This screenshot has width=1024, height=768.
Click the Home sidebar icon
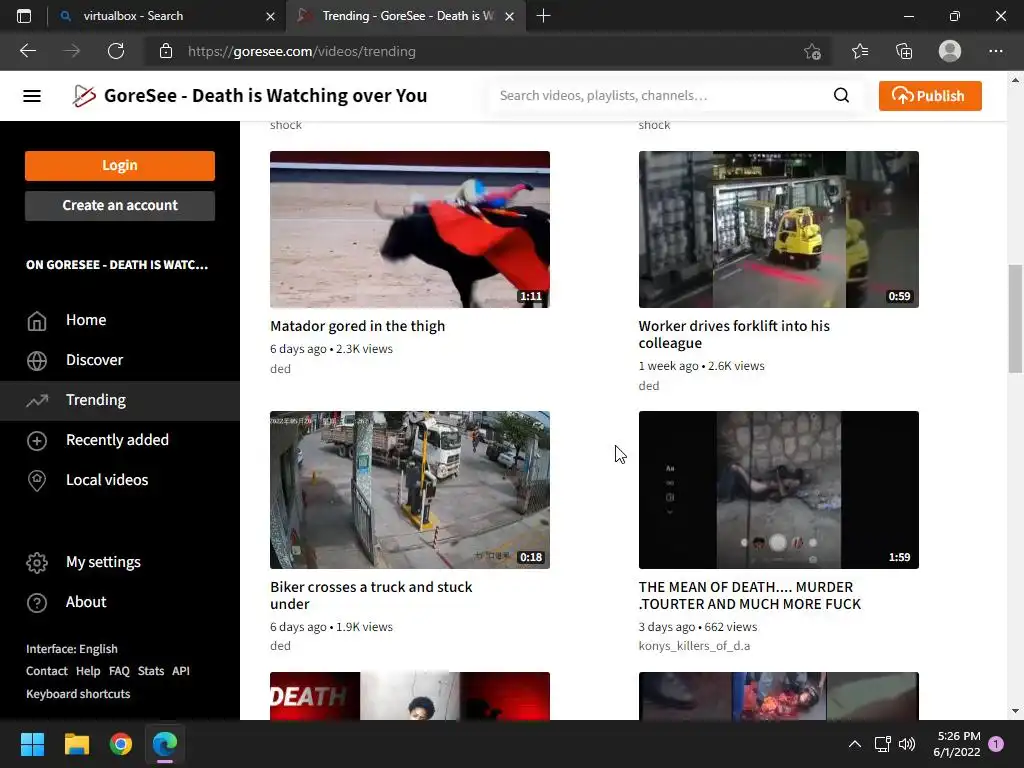pyautogui.click(x=37, y=321)
